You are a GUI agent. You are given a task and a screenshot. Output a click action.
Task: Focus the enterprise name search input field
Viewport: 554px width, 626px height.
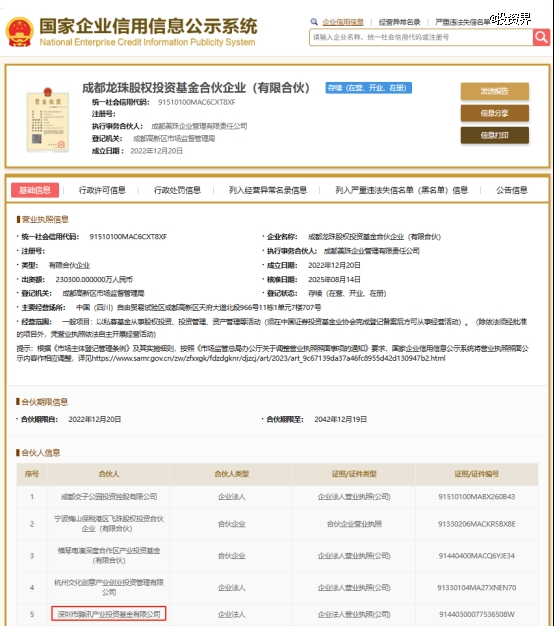(x=421, y=38)
